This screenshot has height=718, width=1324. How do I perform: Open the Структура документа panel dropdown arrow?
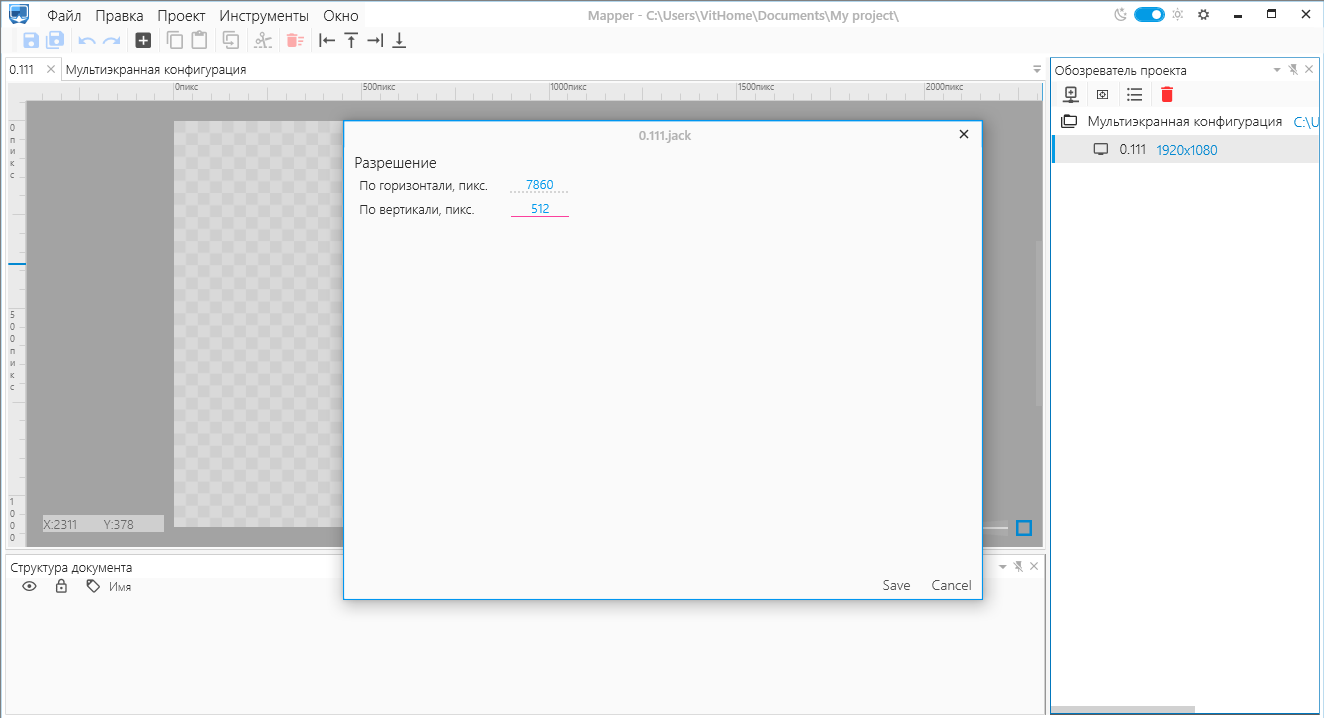coord(1002,566)
